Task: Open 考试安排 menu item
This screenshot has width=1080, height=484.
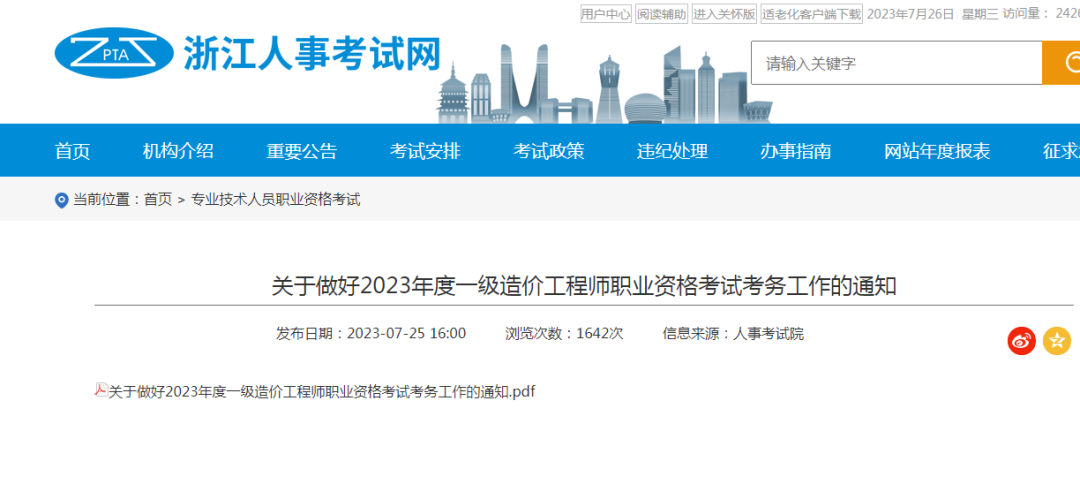Action: (x=425, y=151)
